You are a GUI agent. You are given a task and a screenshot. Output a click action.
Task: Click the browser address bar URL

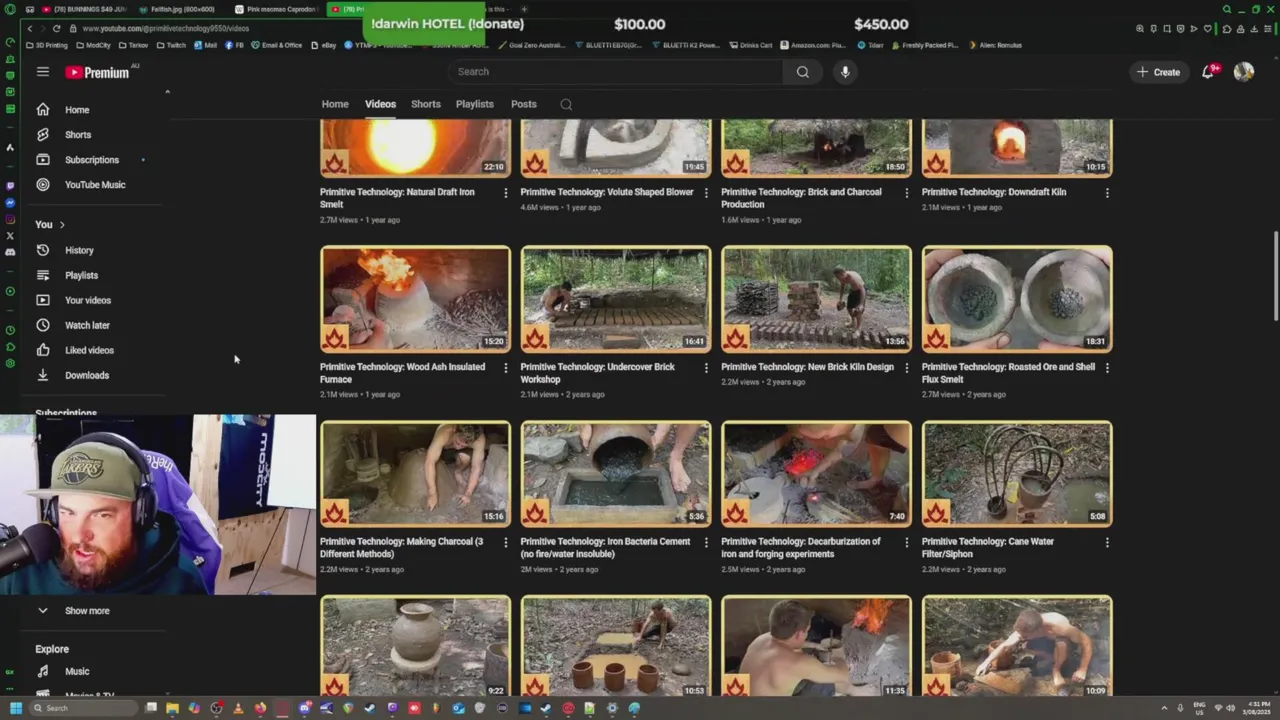(166, 29)
